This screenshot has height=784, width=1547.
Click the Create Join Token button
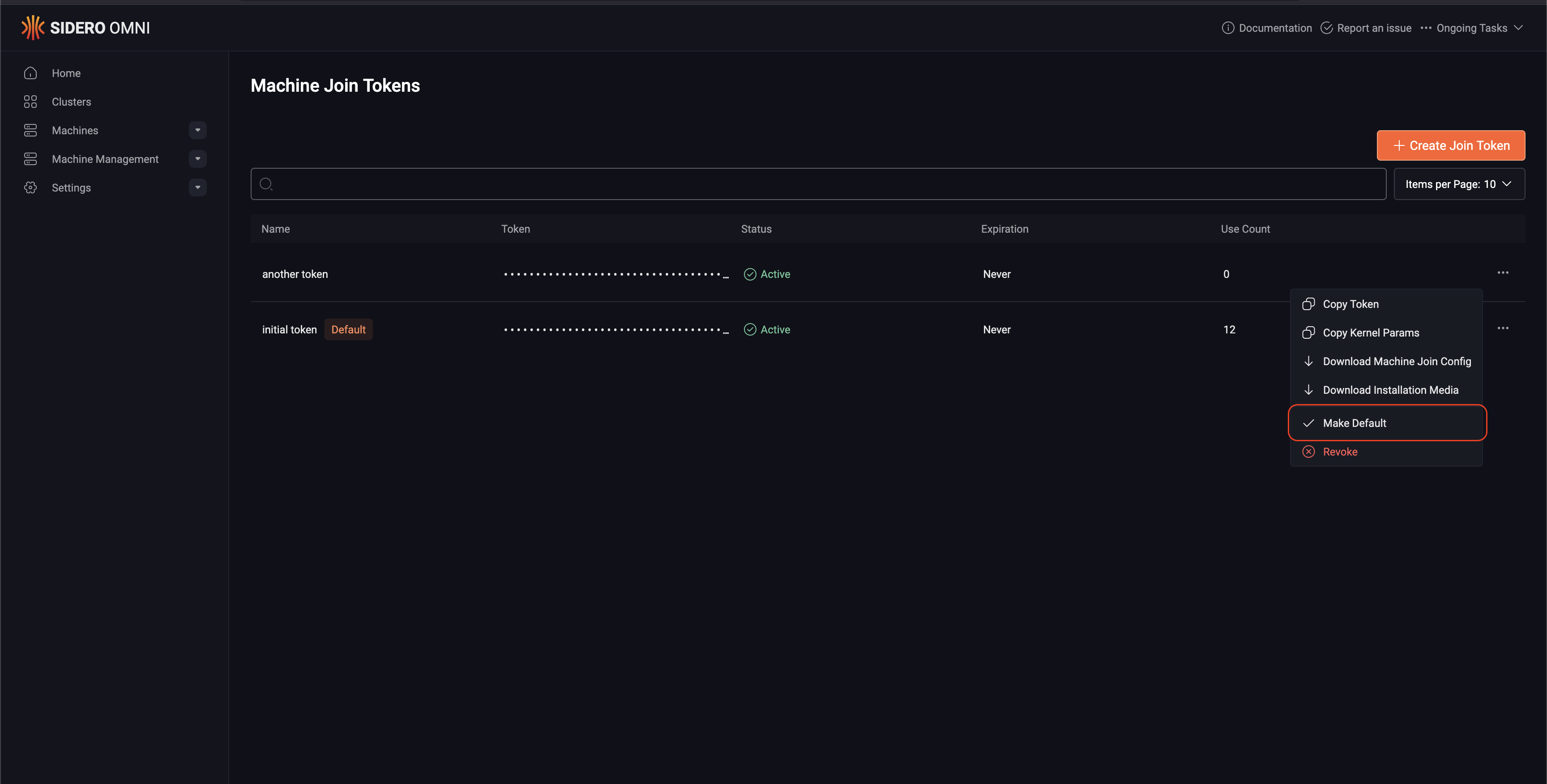1450,146
